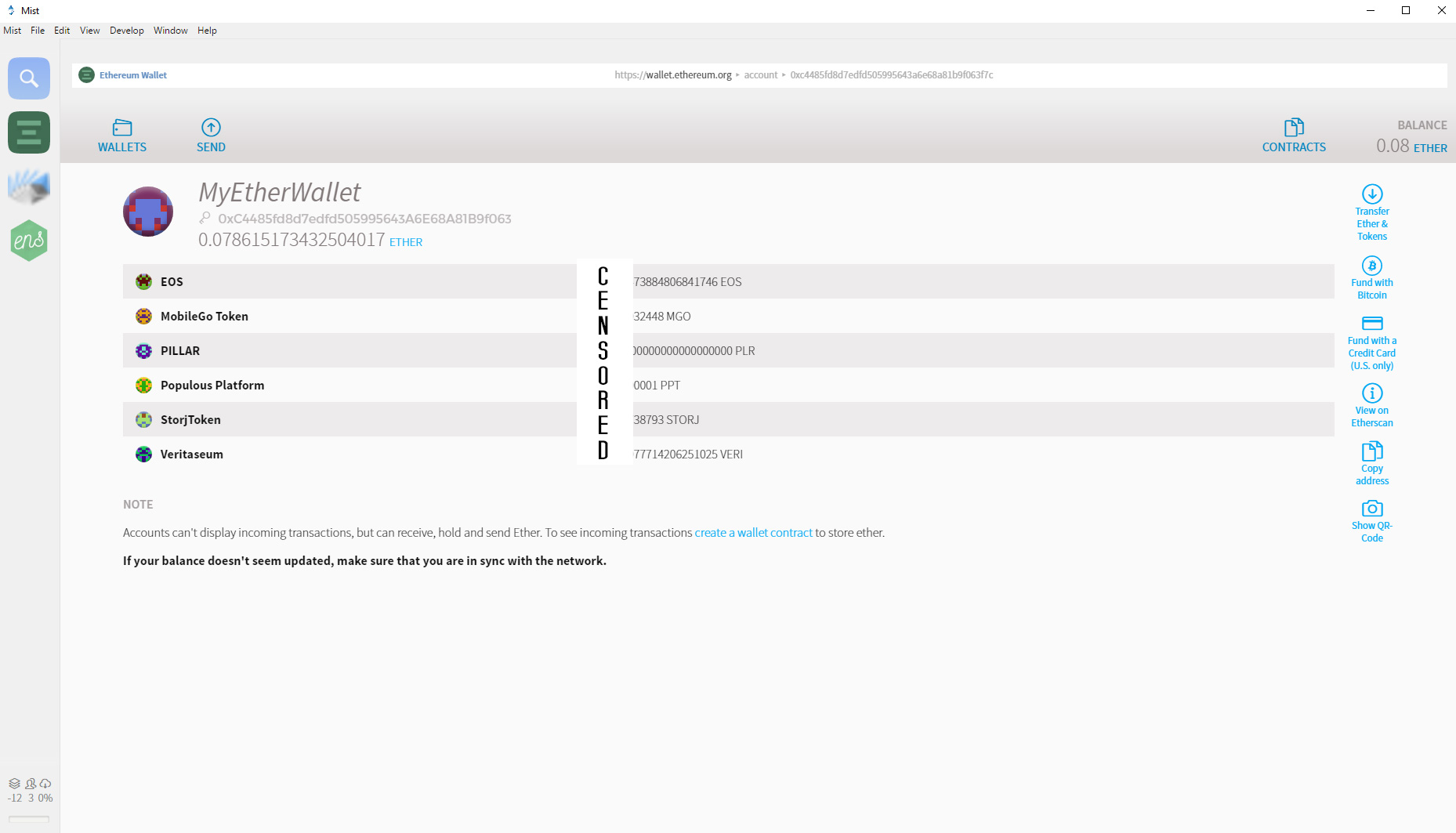This screenshot has width=1456, height=833.
Task: Click the 'Ethereum Wallet' tab title
Action: (133, 75)
